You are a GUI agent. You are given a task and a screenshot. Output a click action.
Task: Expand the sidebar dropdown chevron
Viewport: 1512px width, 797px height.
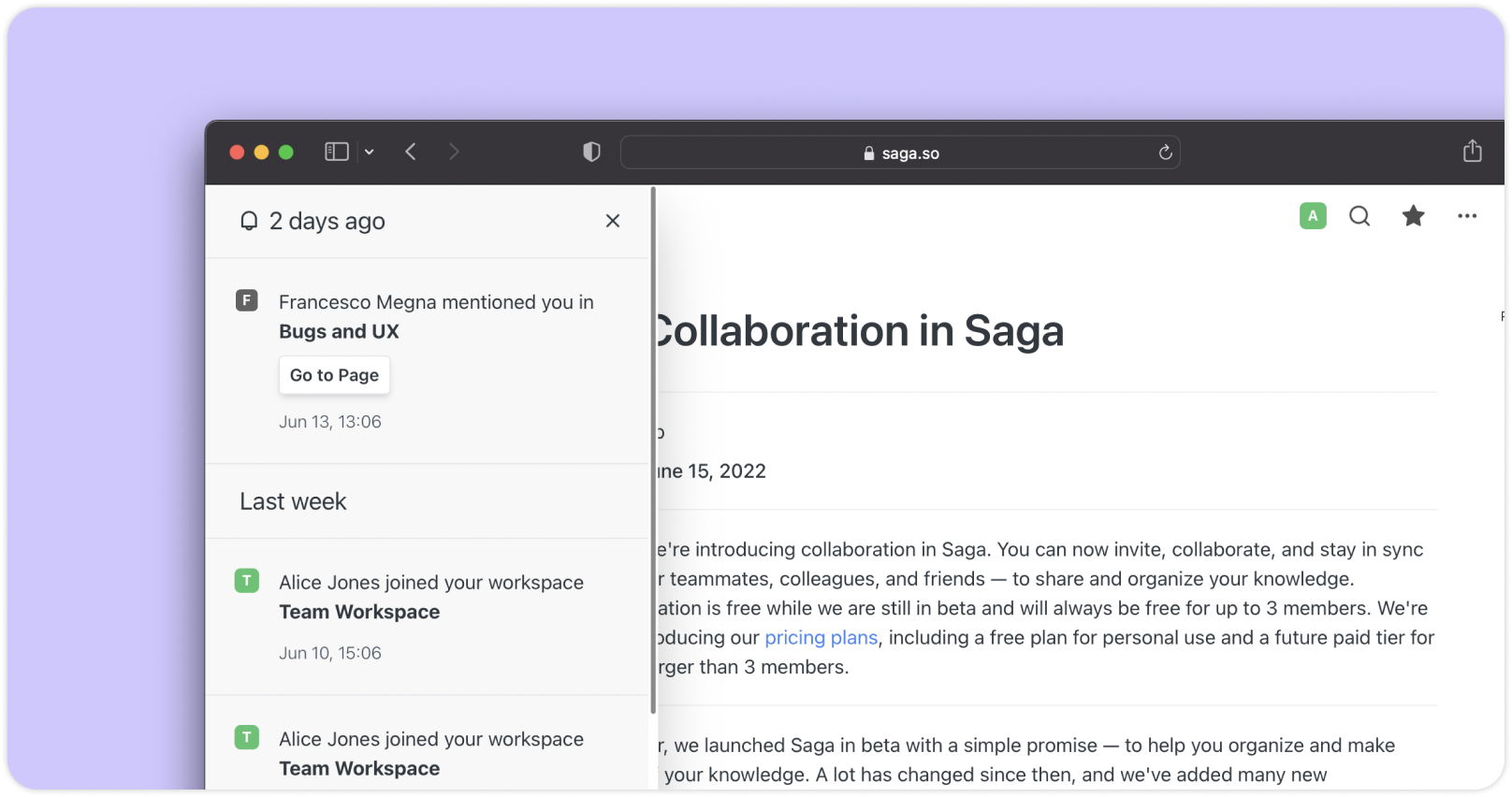370,152
